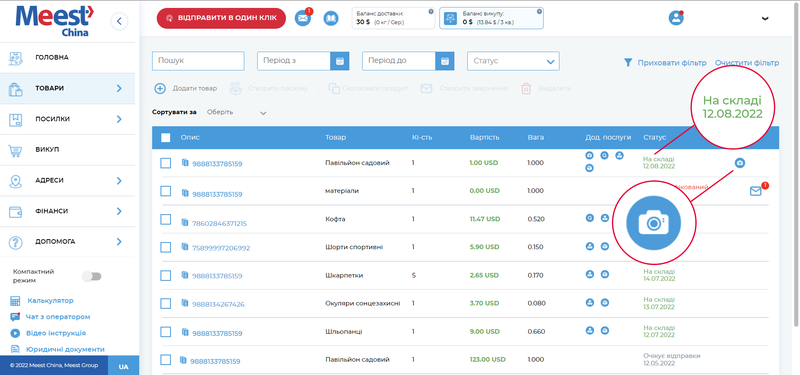The image size is (800, 375).
Task: Click the Відео інструкція play icon
Action: click(x=15, y=333)
